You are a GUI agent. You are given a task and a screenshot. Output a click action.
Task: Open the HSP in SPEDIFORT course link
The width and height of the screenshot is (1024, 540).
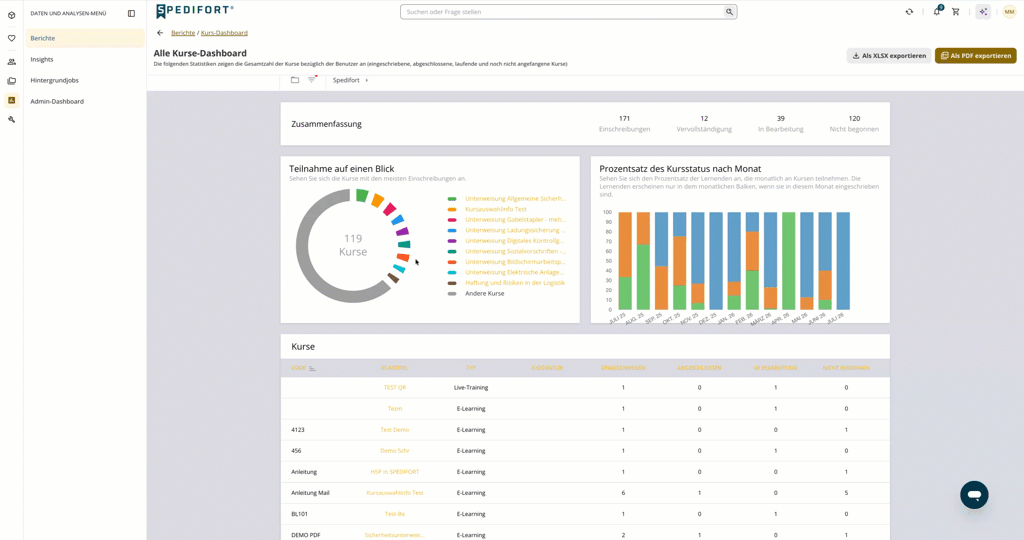[x=394, y=471]
